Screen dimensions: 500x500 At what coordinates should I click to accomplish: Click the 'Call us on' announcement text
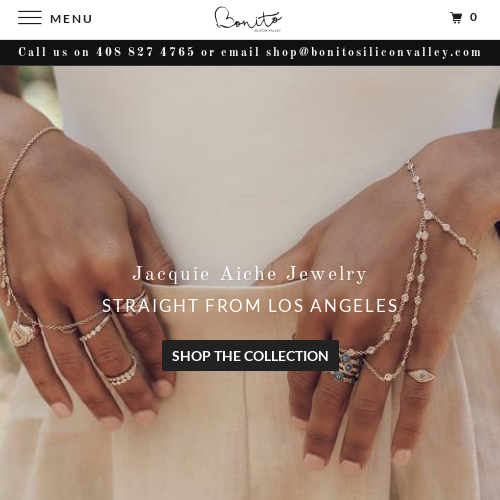54,52
